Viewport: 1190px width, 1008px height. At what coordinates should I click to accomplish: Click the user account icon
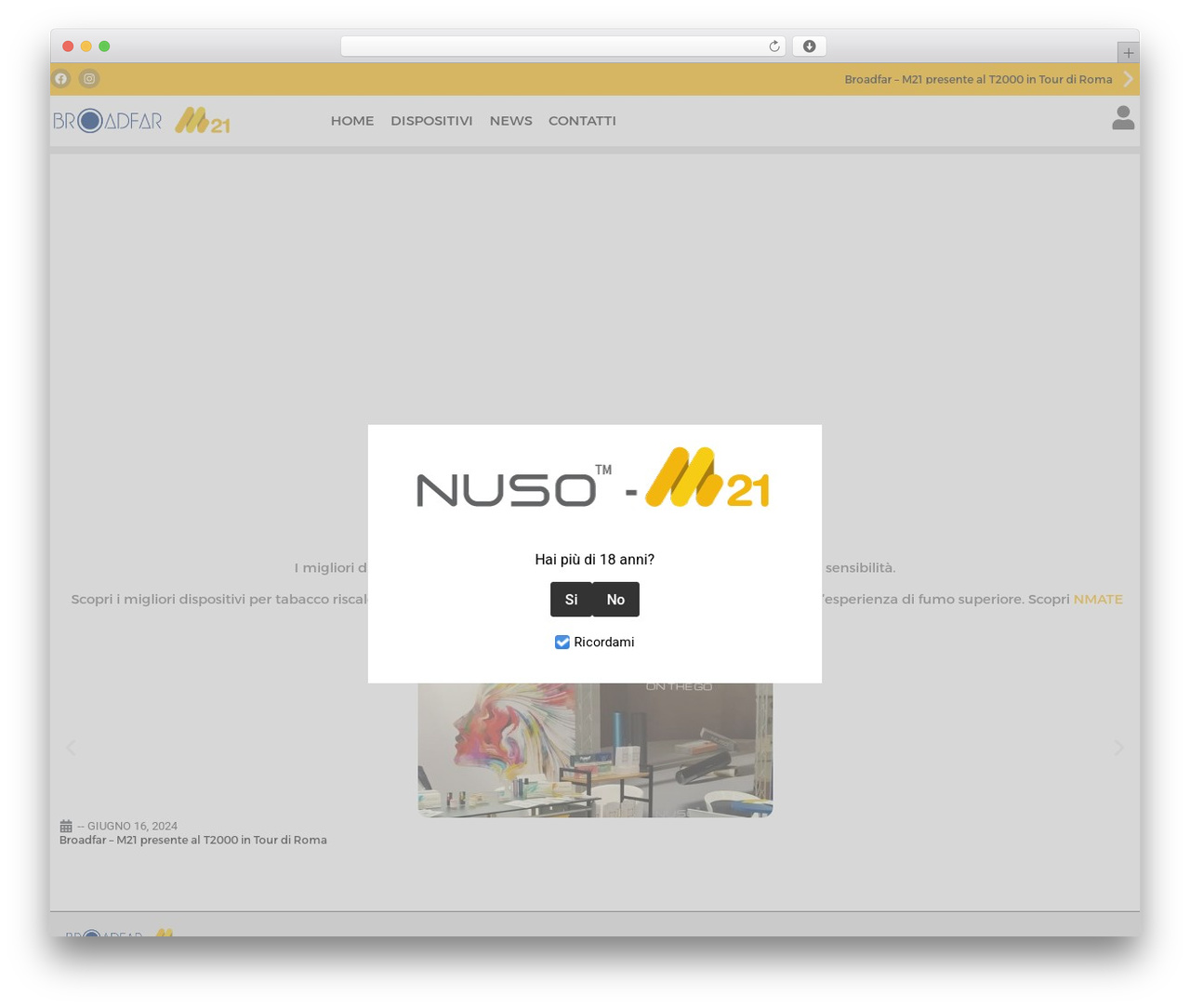(1123, 117)
